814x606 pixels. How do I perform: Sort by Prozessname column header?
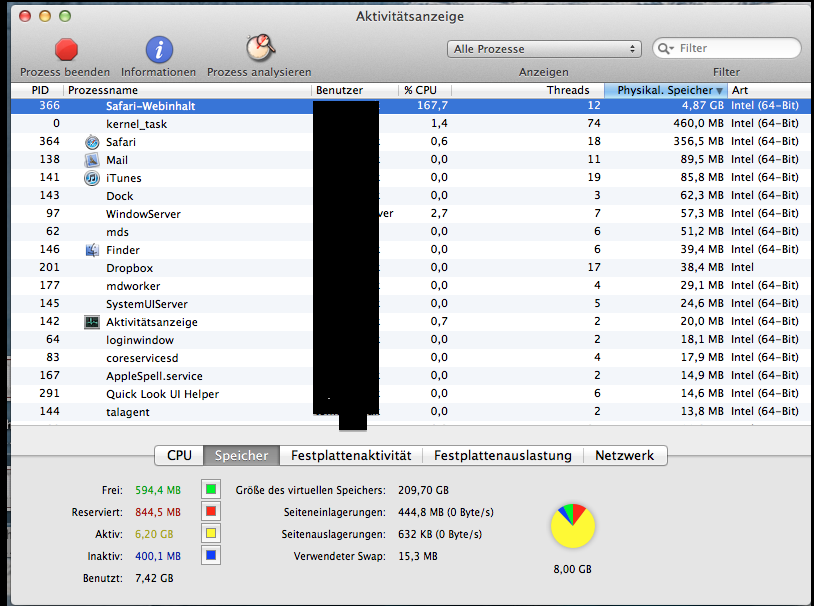pos(188,90)
